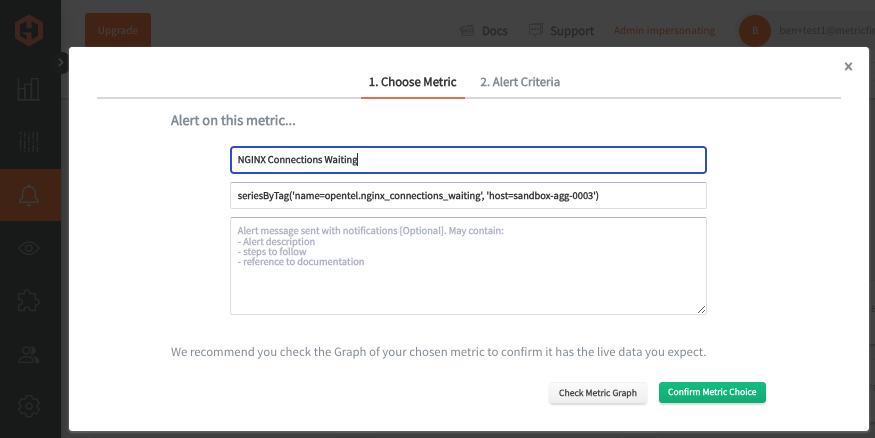Select the alerts bell icon
Image resolution: width=875 pixels, height=438 pixels.
pos(28,195)
